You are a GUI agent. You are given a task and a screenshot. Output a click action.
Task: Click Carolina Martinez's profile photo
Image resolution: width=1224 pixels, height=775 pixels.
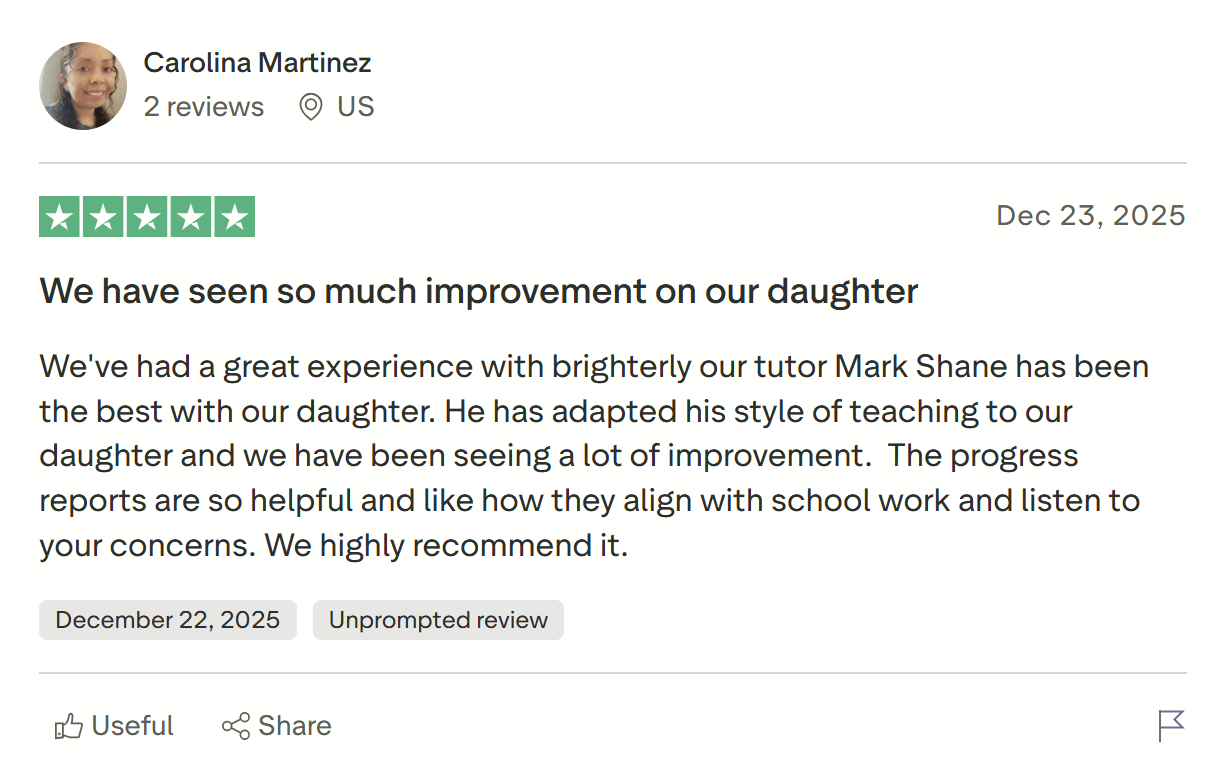click(x=83, y=86)
